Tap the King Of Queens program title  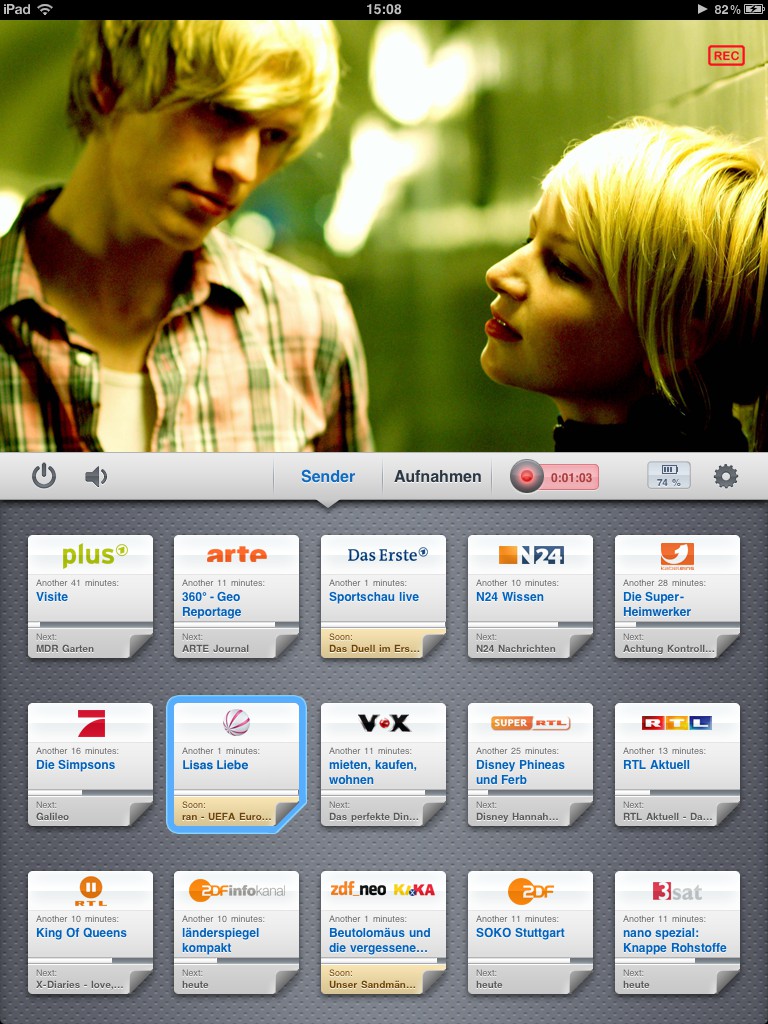click(x=81, y=933)
